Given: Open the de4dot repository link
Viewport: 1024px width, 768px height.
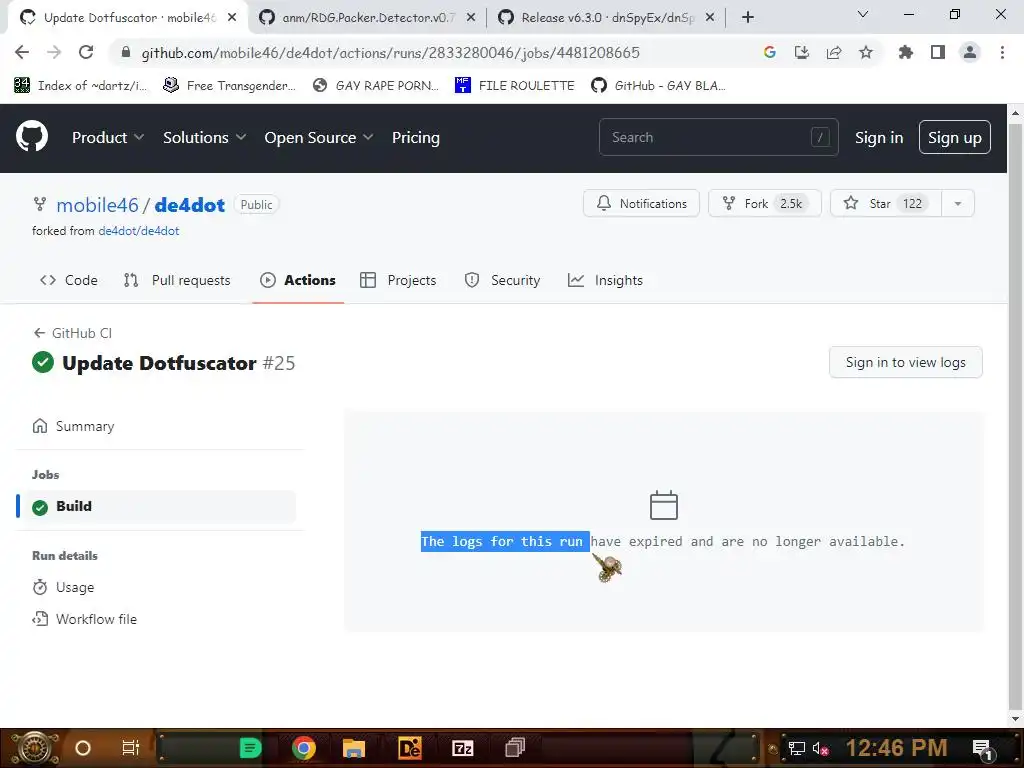Looking at the screenshot, I should tap(189, 205).
